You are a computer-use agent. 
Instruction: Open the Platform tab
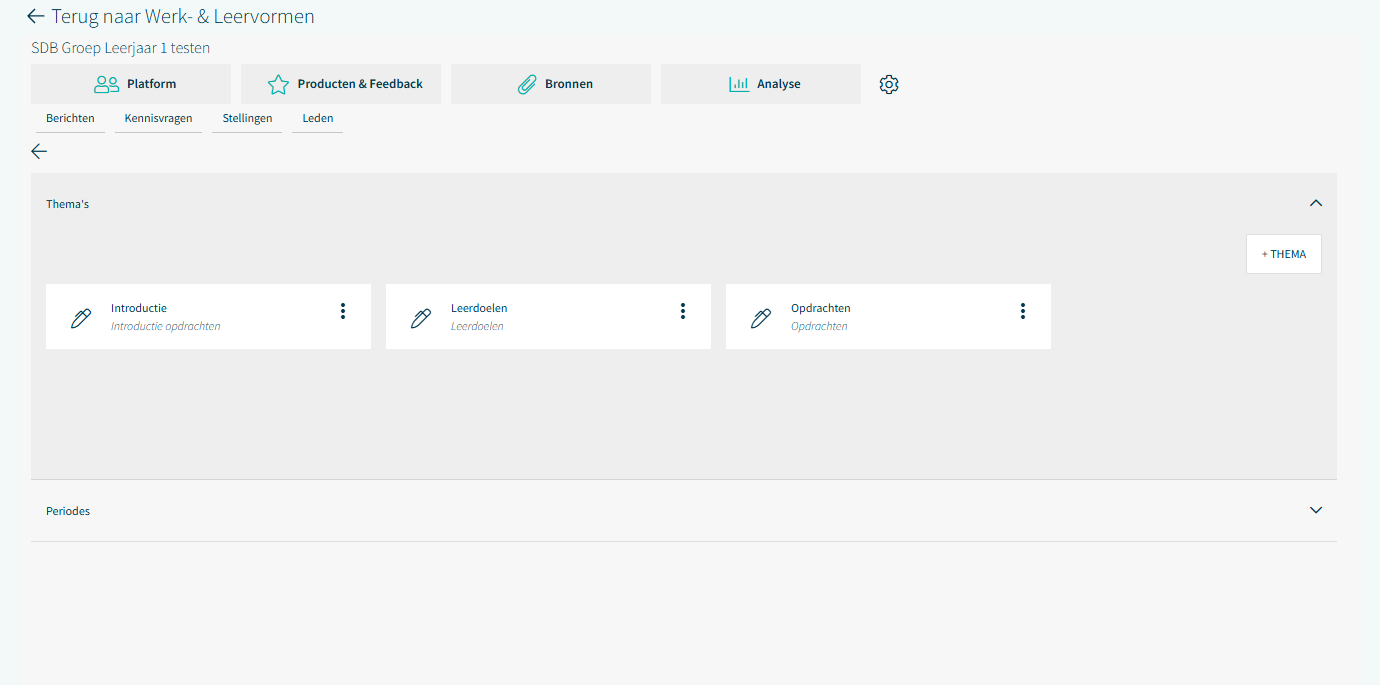131,84
